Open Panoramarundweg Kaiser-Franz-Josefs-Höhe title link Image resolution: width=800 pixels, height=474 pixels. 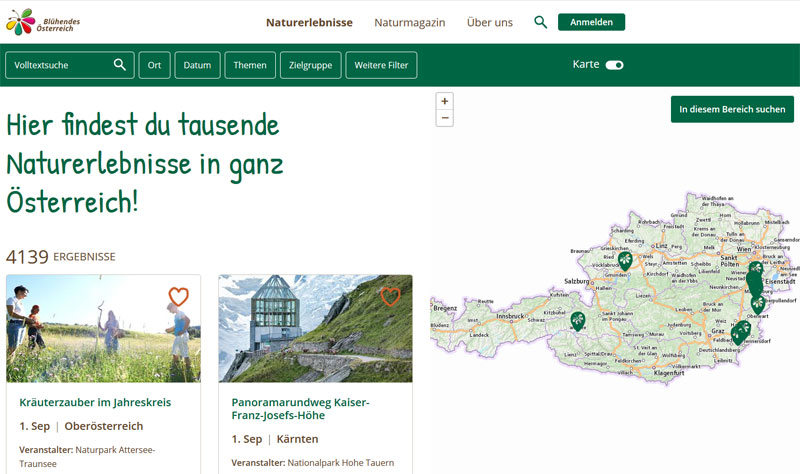pyautogui.click(x=301, y=409)
